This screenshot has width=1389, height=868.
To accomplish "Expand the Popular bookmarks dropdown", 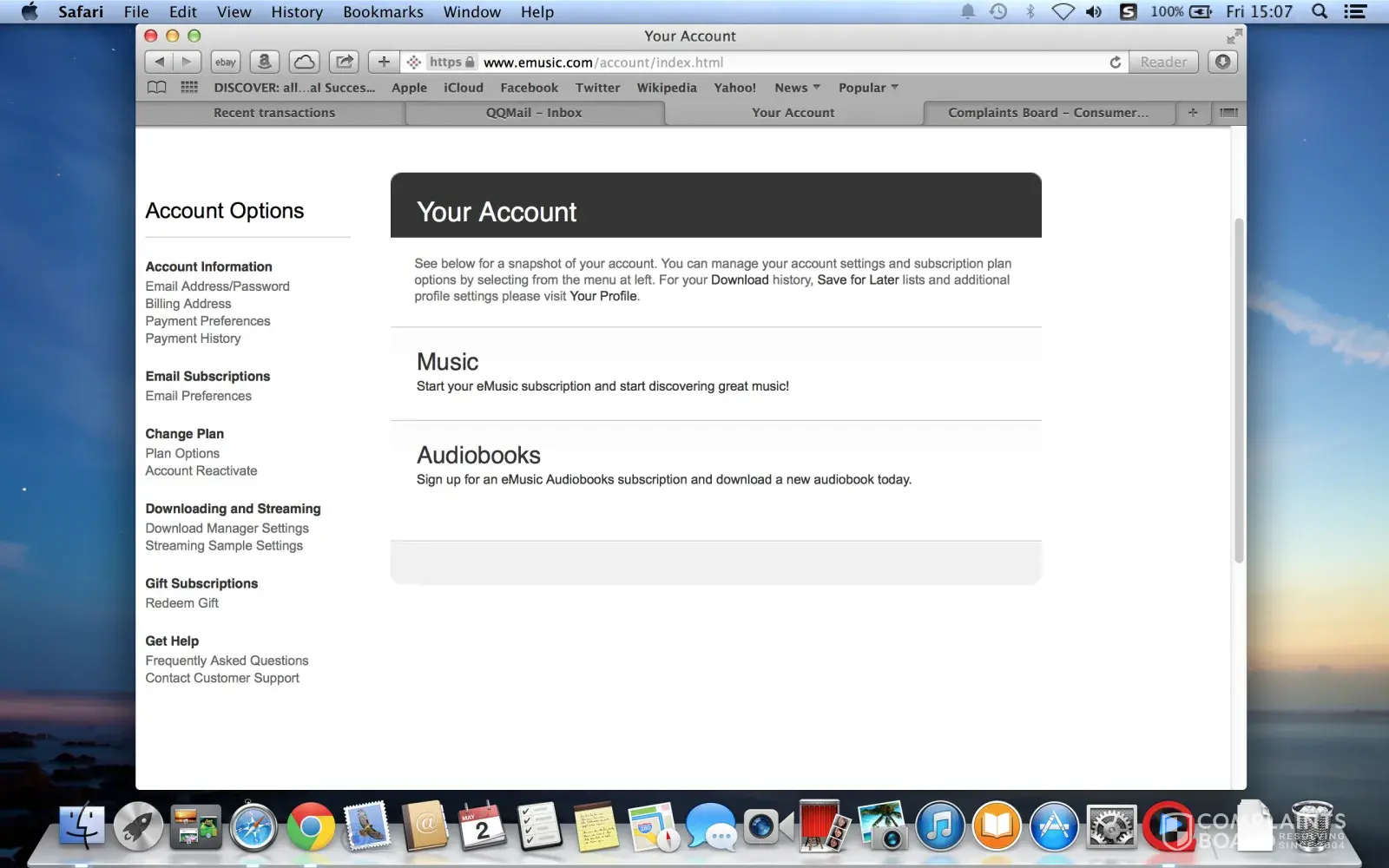I will click(868, 88).
